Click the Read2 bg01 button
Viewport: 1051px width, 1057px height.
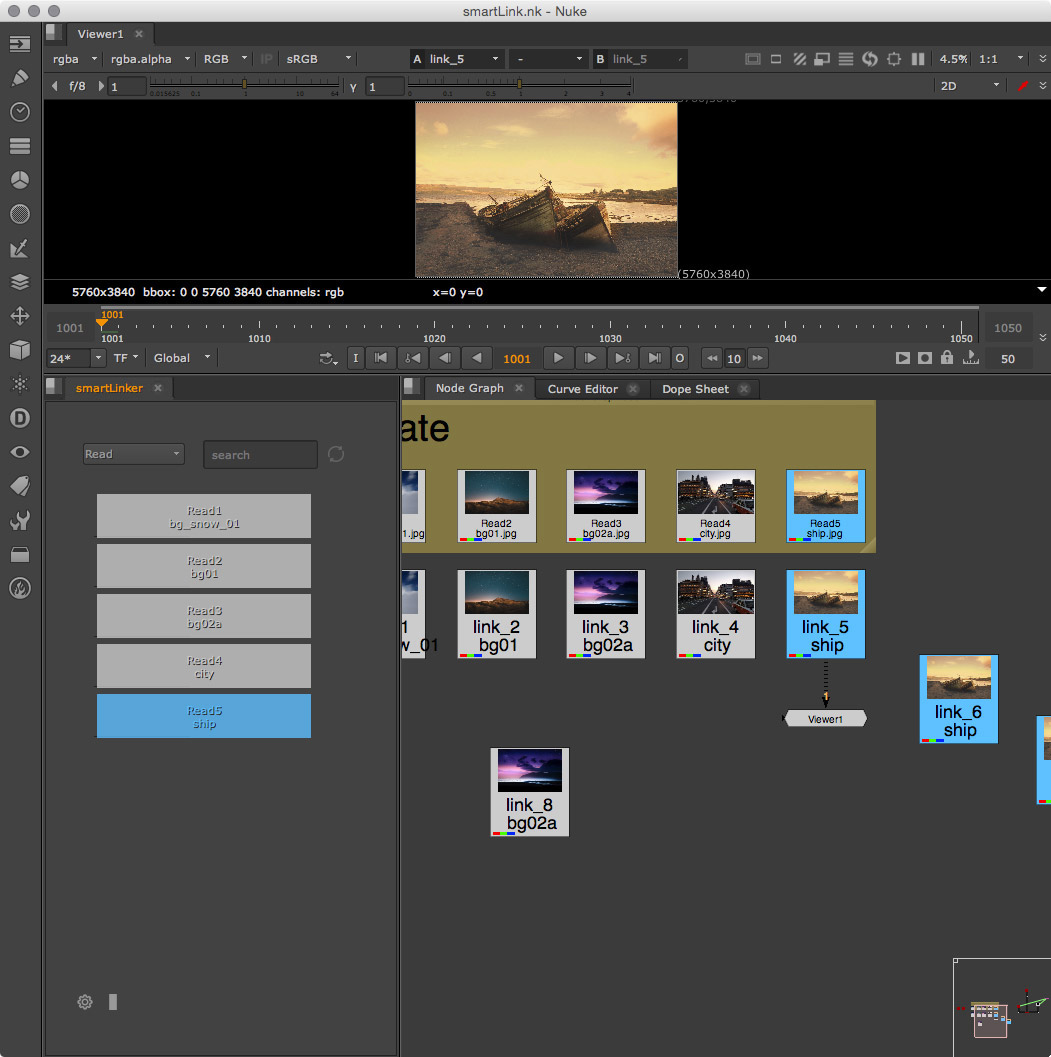[204, 567]
